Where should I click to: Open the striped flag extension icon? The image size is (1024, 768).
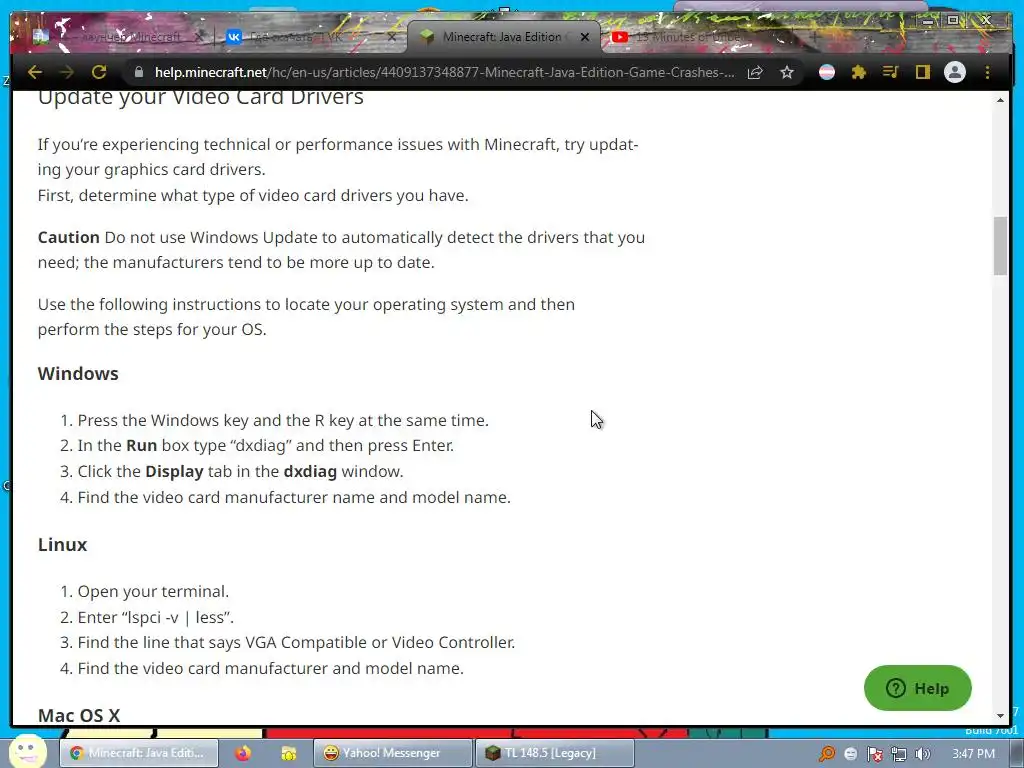tap(827, 72)
